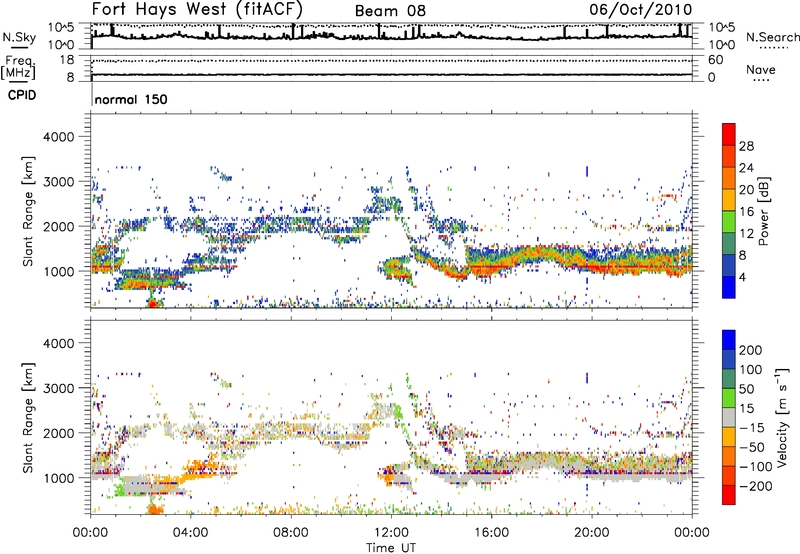The image size is (800, 554).
Task: Click the '12' tick on the power scale
Action: (x=746, y=234)
